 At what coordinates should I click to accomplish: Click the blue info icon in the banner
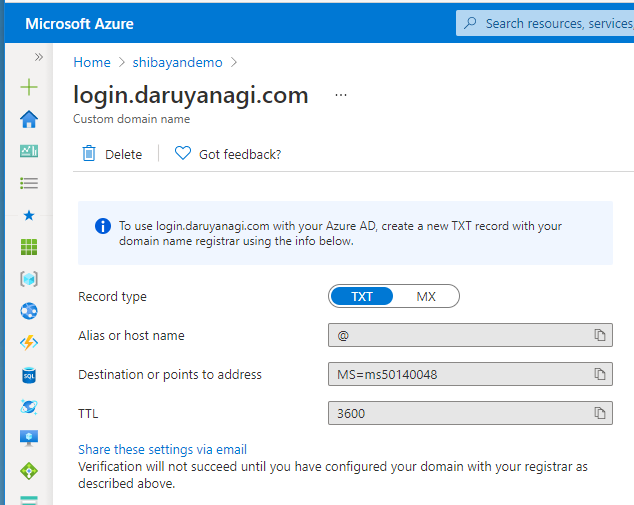pyautogui.click(x=103, y=226)
